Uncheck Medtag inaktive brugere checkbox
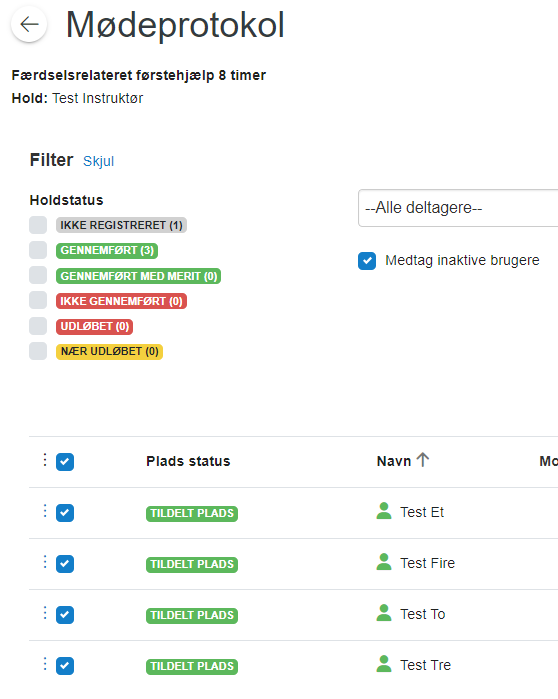Image resolution: width=558 pixels, height=699 pixels. (367, 261)
